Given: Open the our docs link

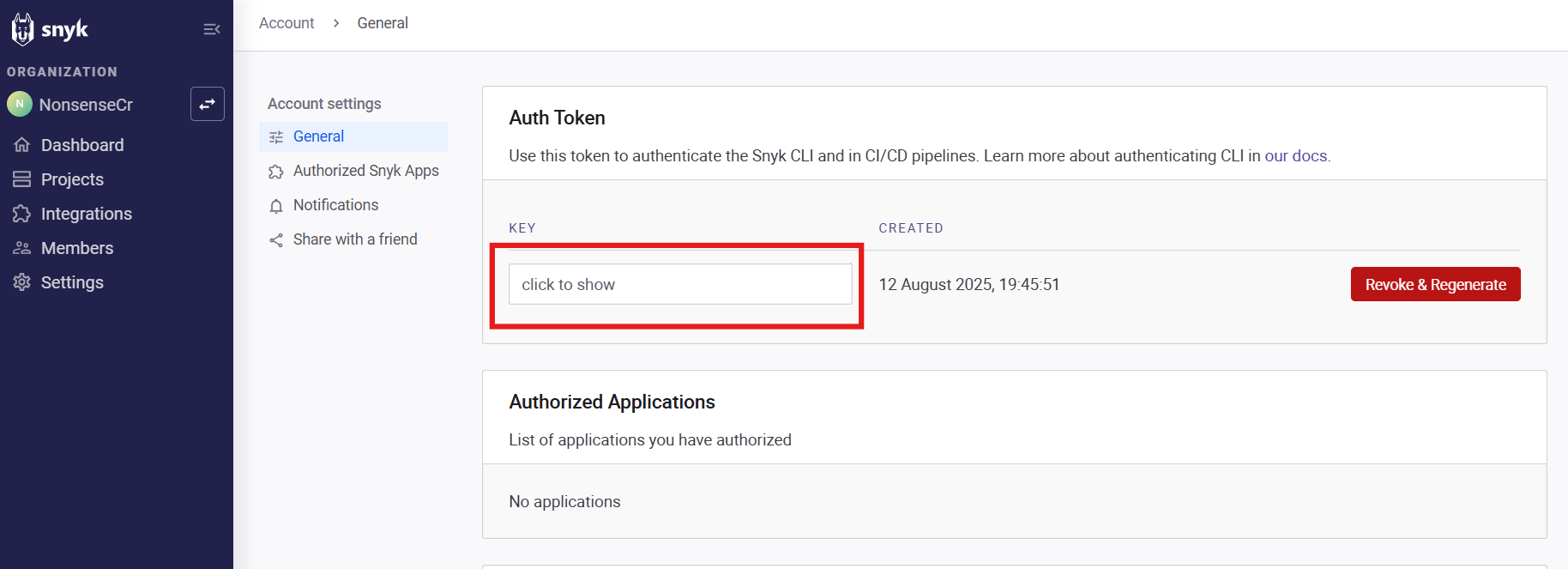Looking at the screenshot, I should 1295,155.
